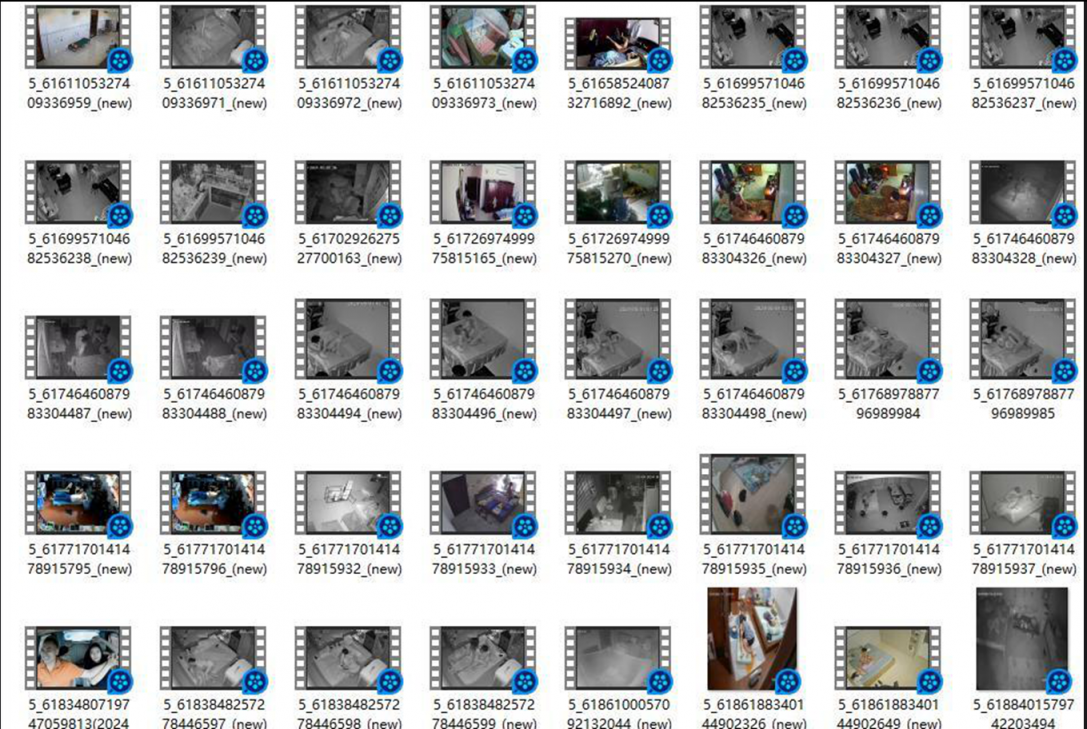
Task: Select video file ending in 83304328
Action: coord(1023,195)
